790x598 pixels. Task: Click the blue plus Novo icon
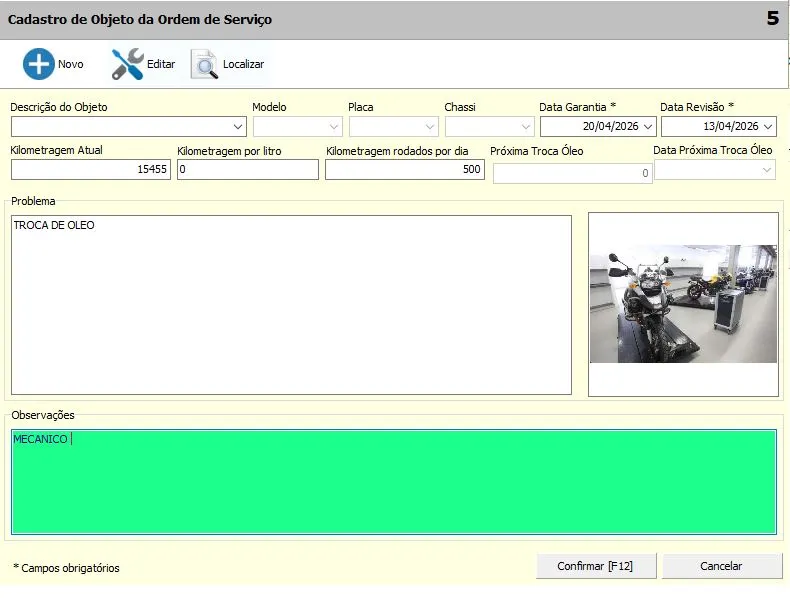coord(38,64)
